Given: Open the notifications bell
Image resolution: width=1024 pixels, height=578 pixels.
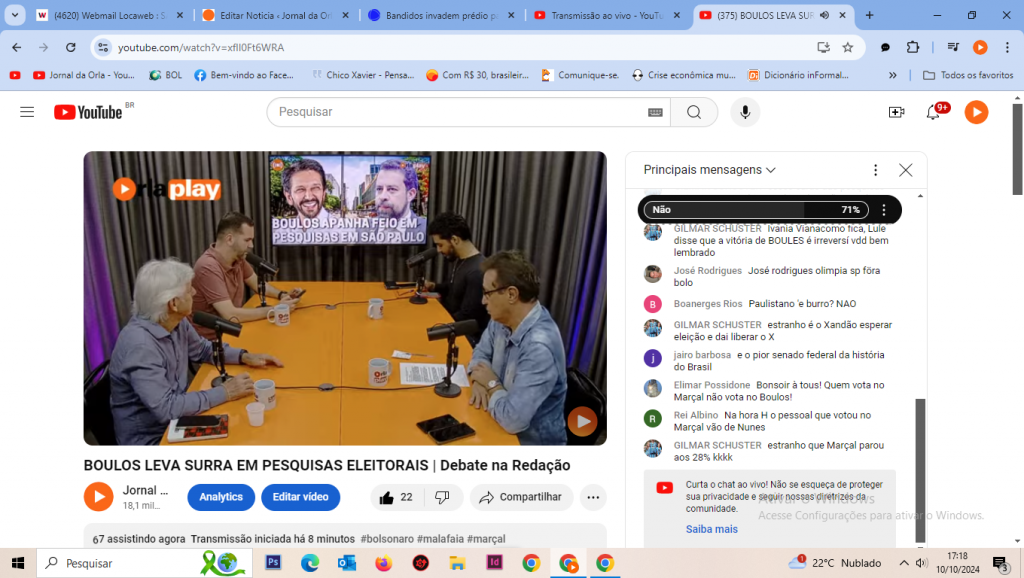Looking at the screenshot, I should (933, 112).
